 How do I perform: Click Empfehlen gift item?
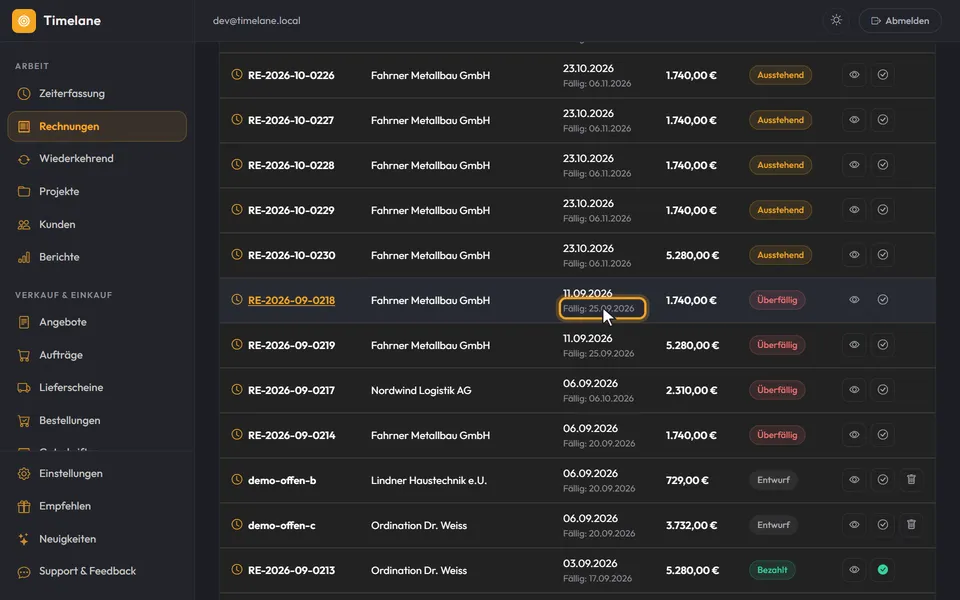97,506
